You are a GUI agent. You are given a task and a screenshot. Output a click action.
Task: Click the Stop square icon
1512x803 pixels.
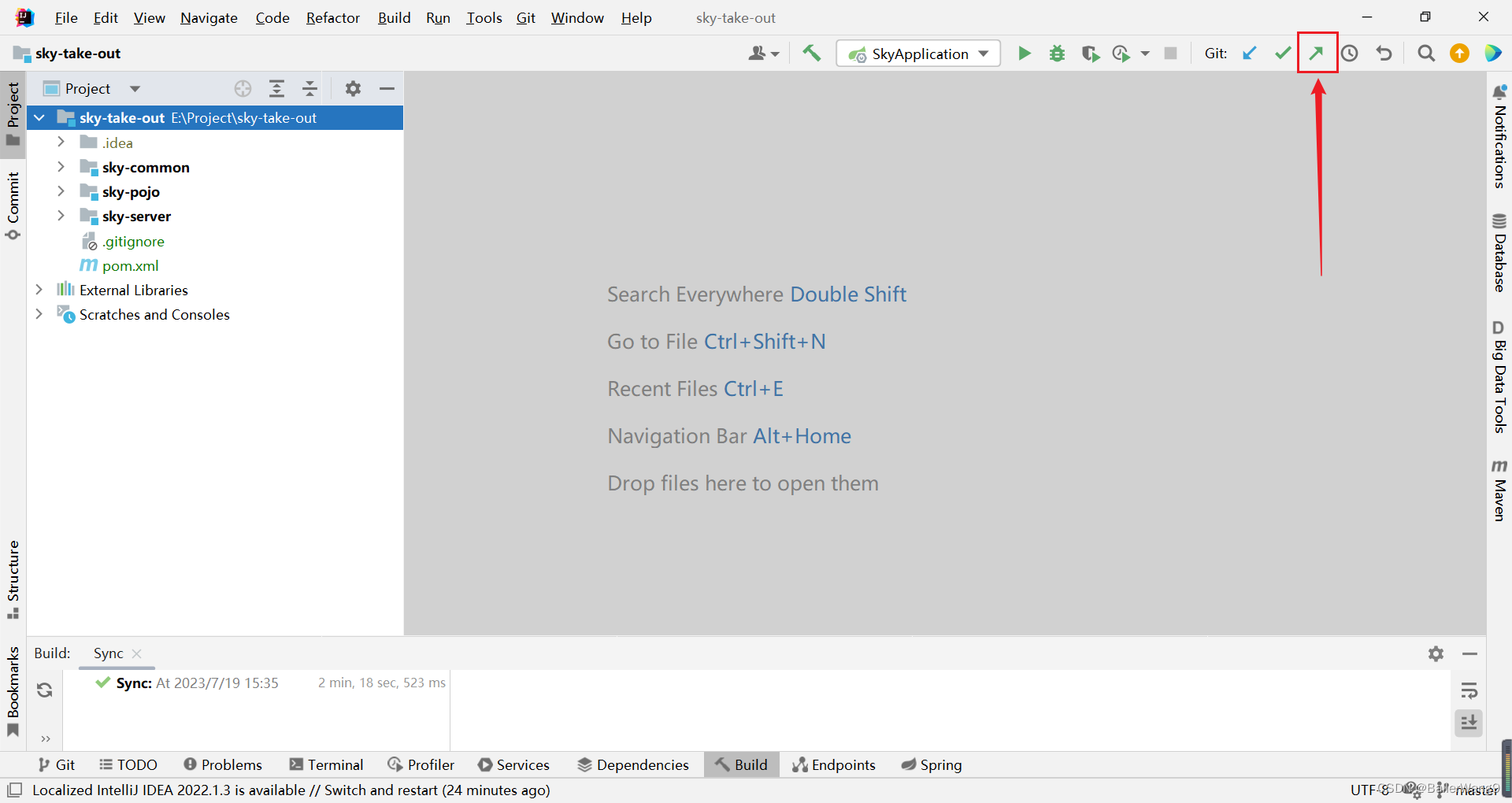coord(1170,53)
